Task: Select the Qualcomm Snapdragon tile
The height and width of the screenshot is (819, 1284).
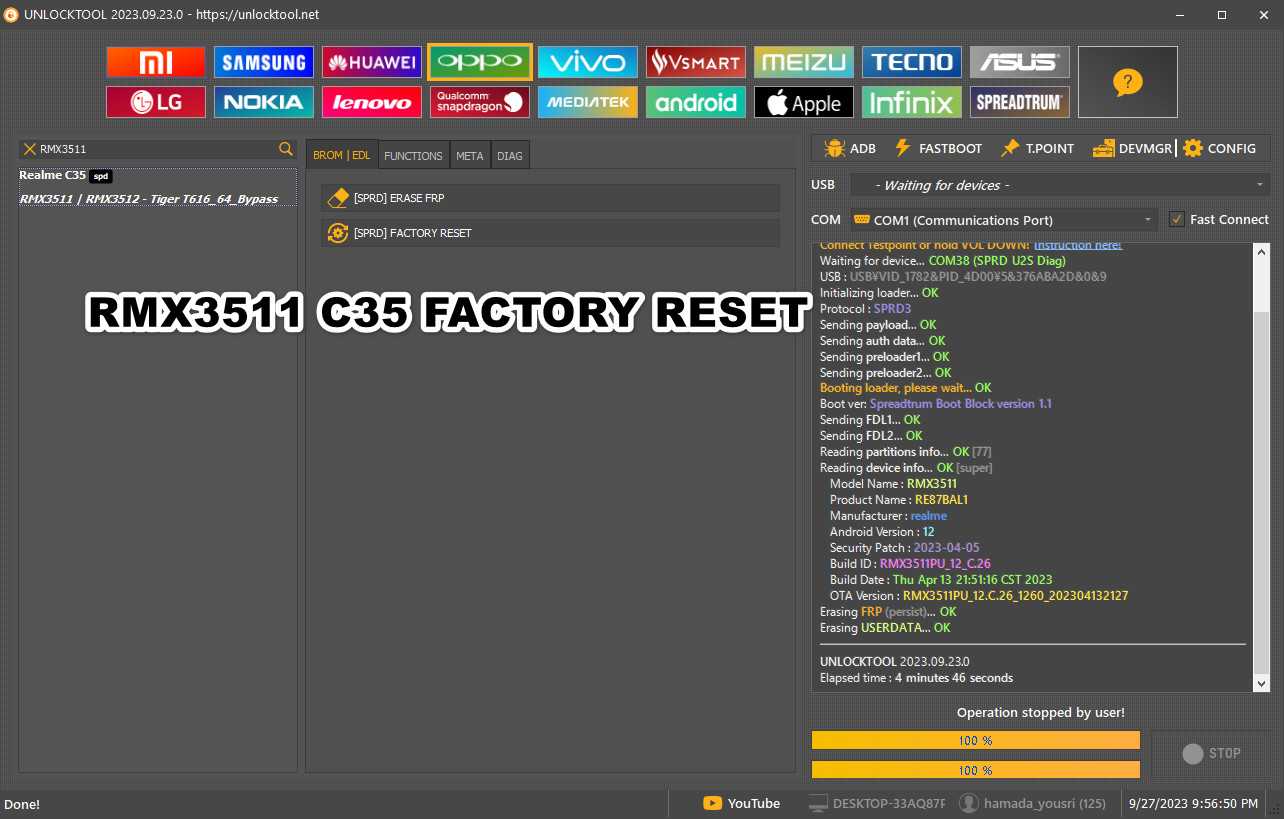Action: click(480, 102)
